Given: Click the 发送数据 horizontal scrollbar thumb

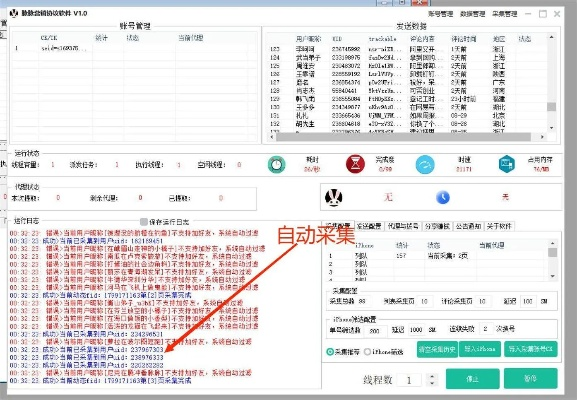Looking at the screenshot, I should (x=403, y=137).
